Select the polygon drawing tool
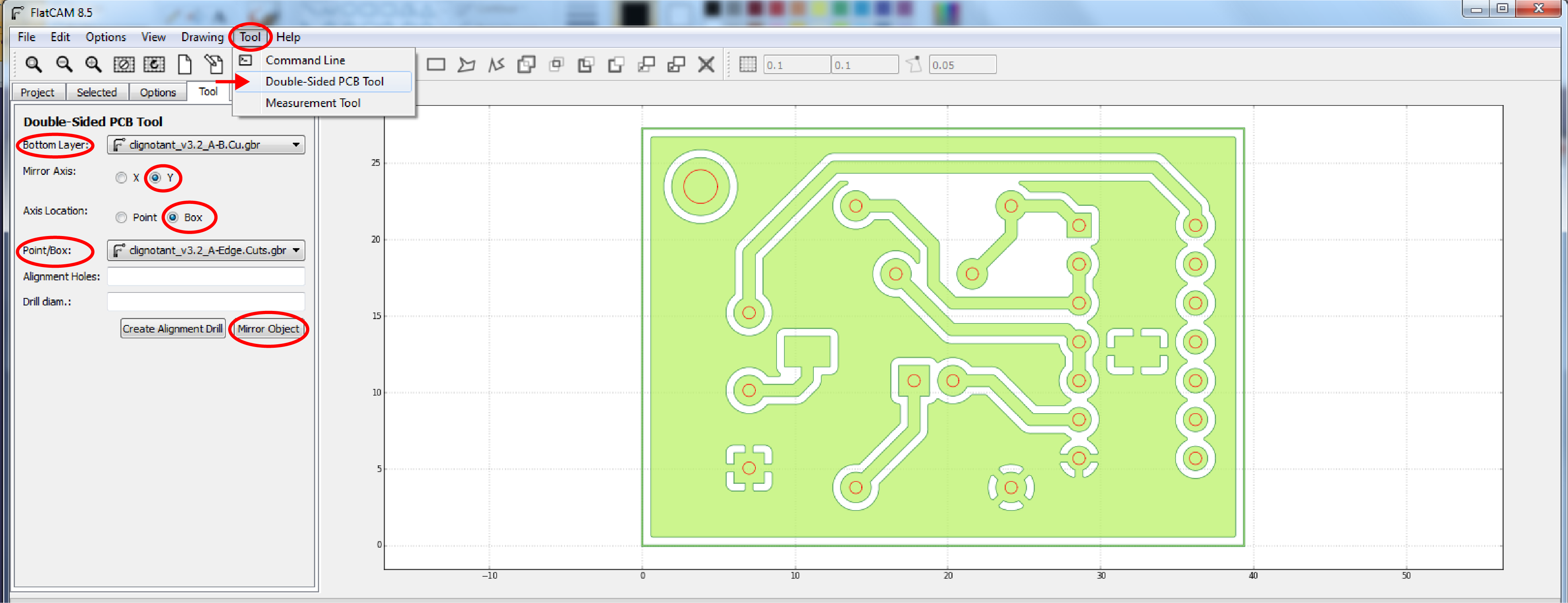 466,64
